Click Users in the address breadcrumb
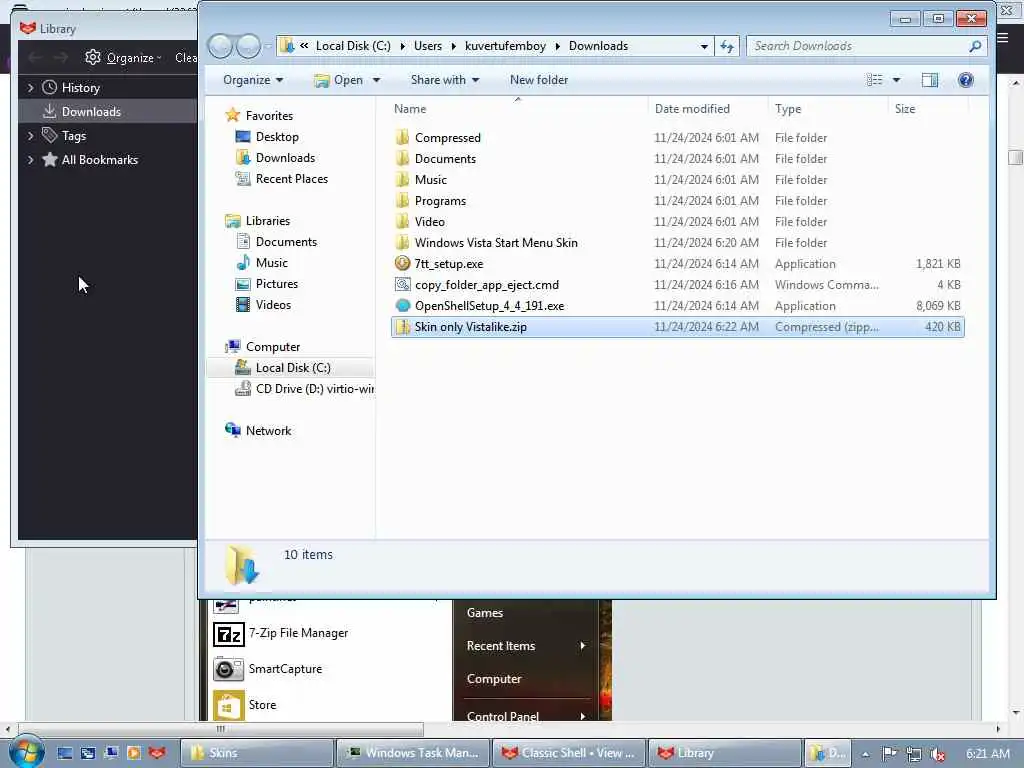Screen dimensions: 1024x768 pyautogui.click(x=428, y=46)
